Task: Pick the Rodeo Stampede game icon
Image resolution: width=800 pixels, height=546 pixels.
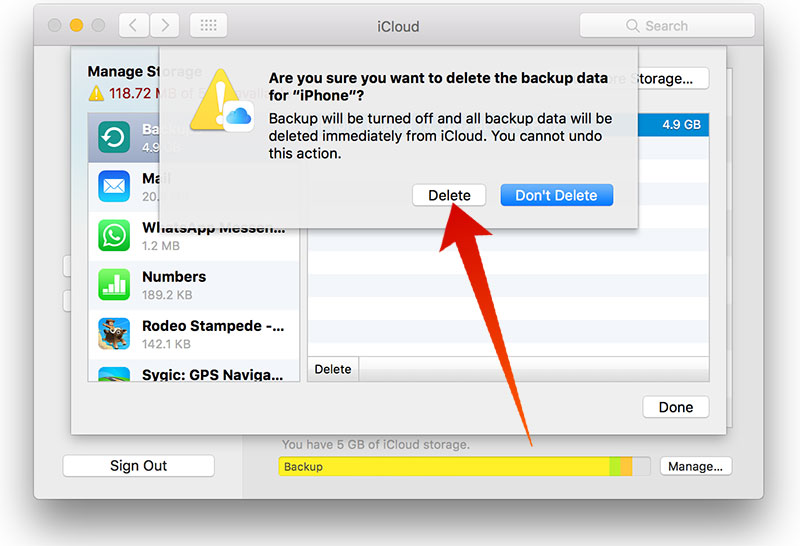Action: pyautogui.click(x=115, y=333)
